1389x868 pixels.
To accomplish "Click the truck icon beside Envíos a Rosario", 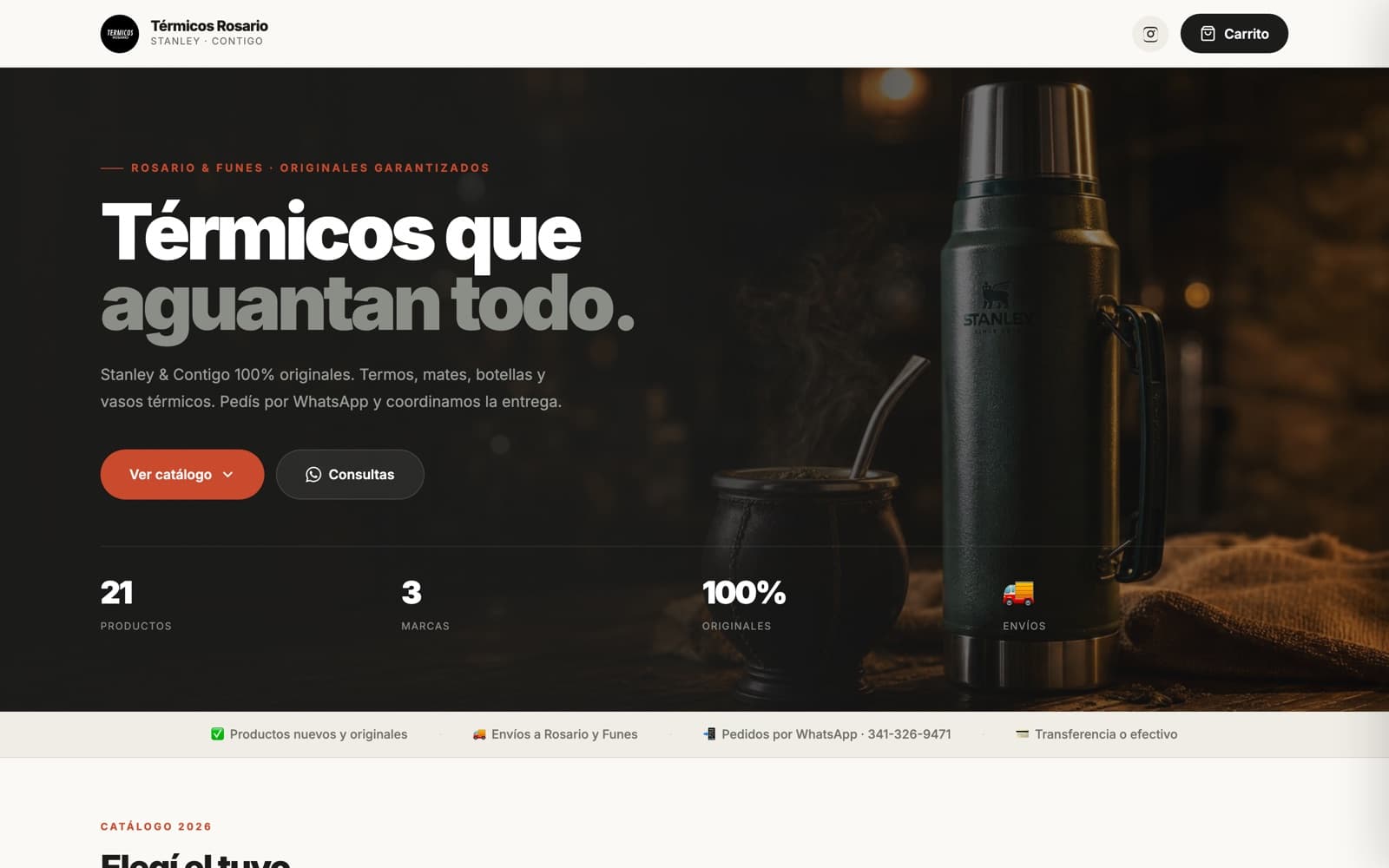I will coord(479,734).
